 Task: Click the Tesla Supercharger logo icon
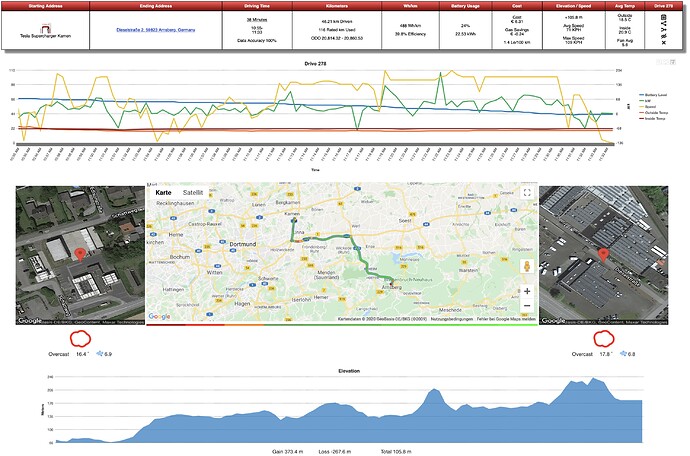coord(45,29)
